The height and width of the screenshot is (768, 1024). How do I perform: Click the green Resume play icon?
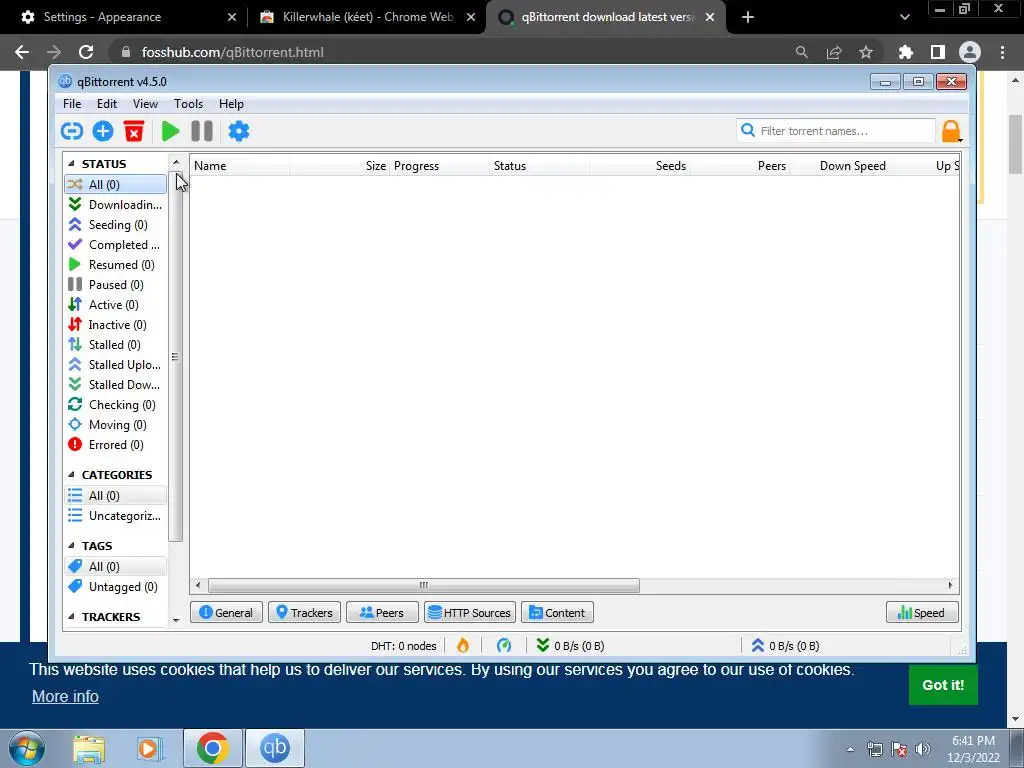pyautogui.click(x=170, y=131)
